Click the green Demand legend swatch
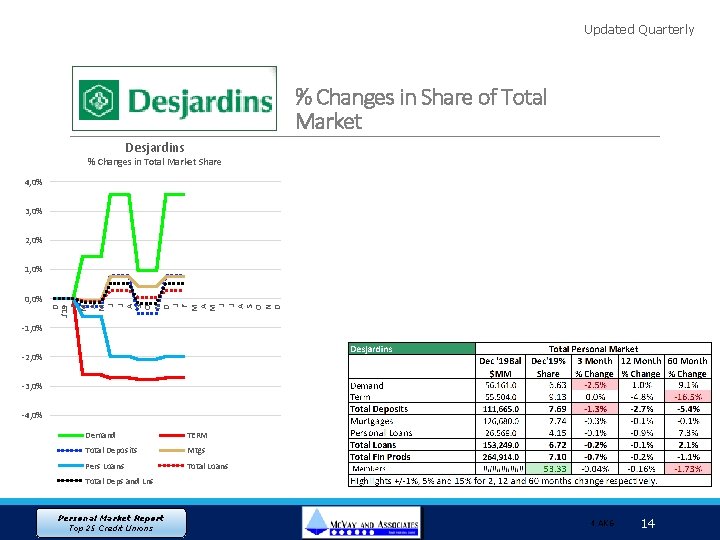720x540 pixels. tap(71, 435)
